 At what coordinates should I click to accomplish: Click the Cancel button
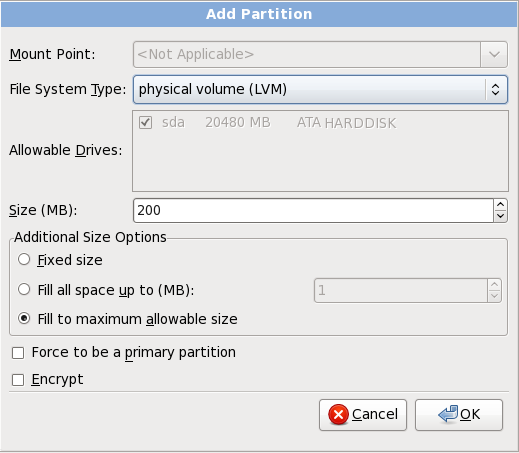363,415
